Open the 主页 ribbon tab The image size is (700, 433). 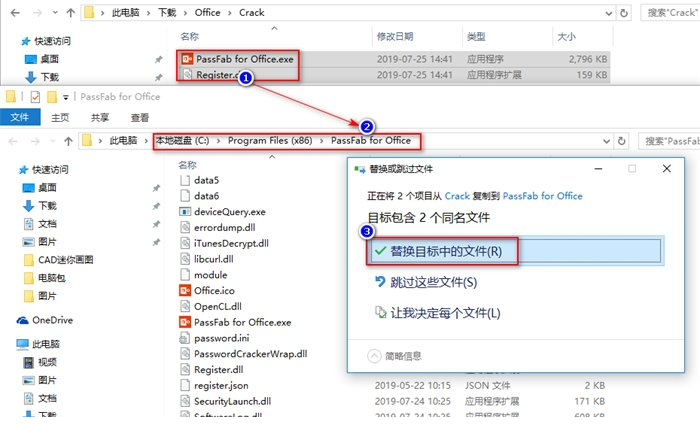(60, 117)
